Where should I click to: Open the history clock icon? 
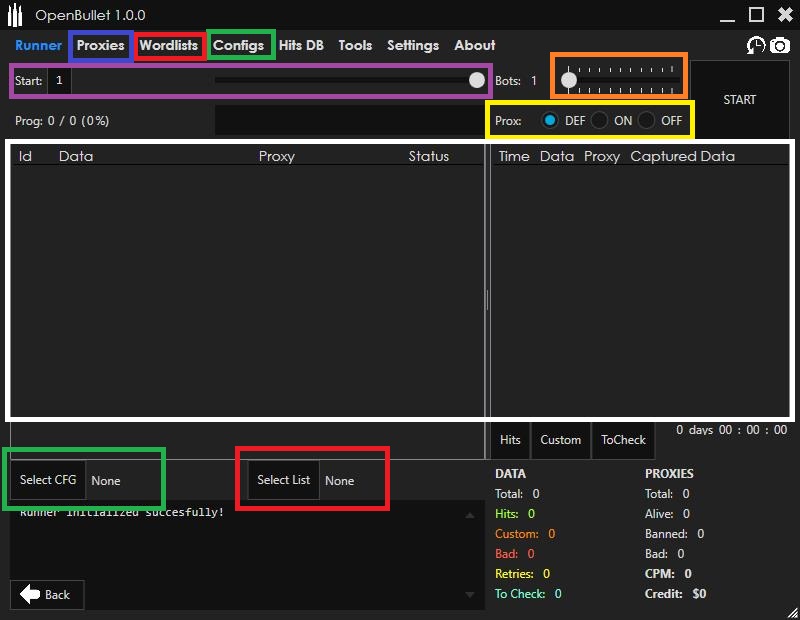pos(756,45)
